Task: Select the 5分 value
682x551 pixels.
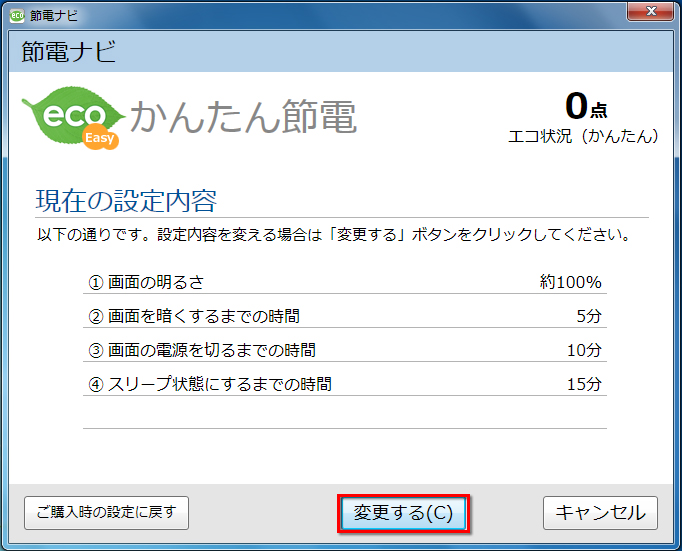Action: click(x=589, y=316)
